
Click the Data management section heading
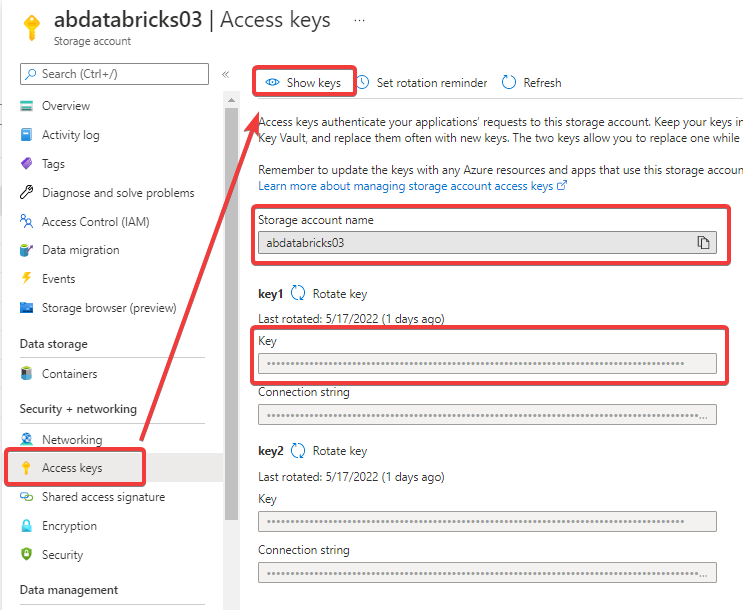[x=69, y=590]
